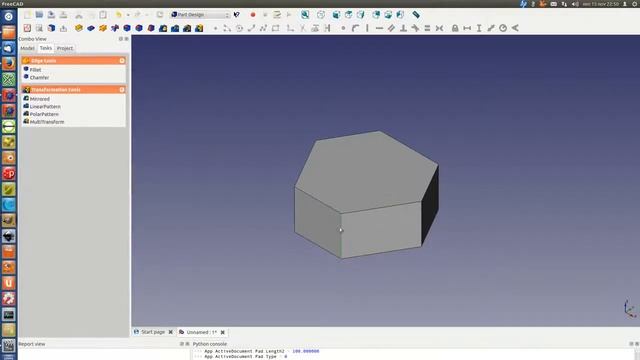Click the Groove tool icon

[115, 28]
